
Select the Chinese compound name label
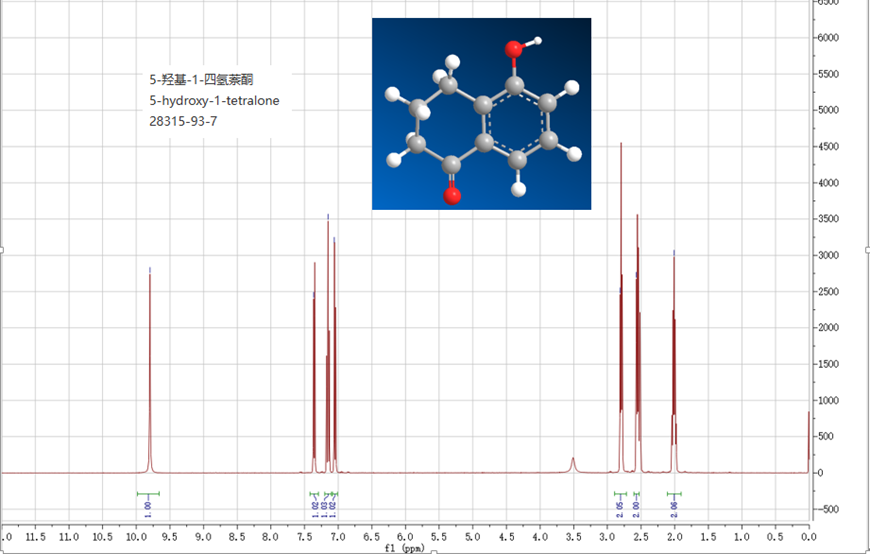pos(207,80)
